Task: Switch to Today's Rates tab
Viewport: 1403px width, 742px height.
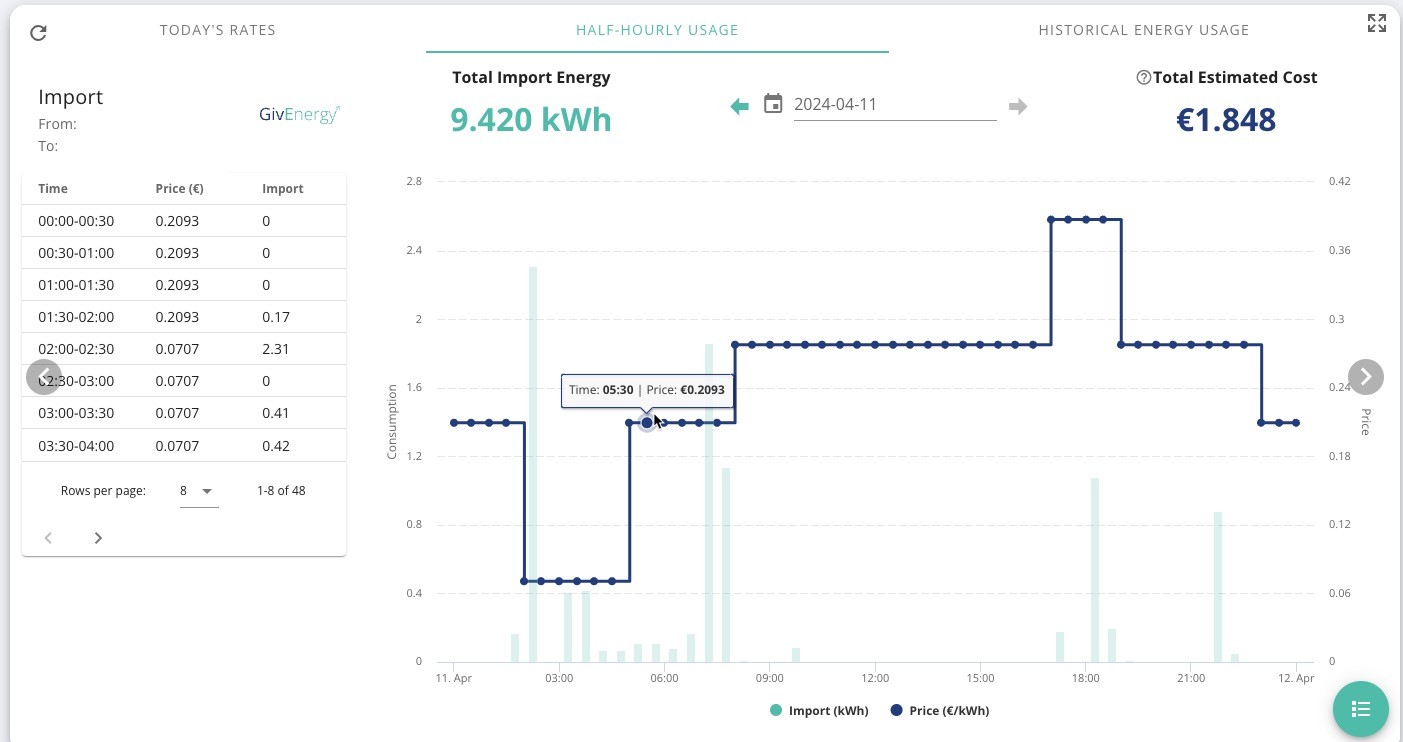Action: tap(218, 30)
